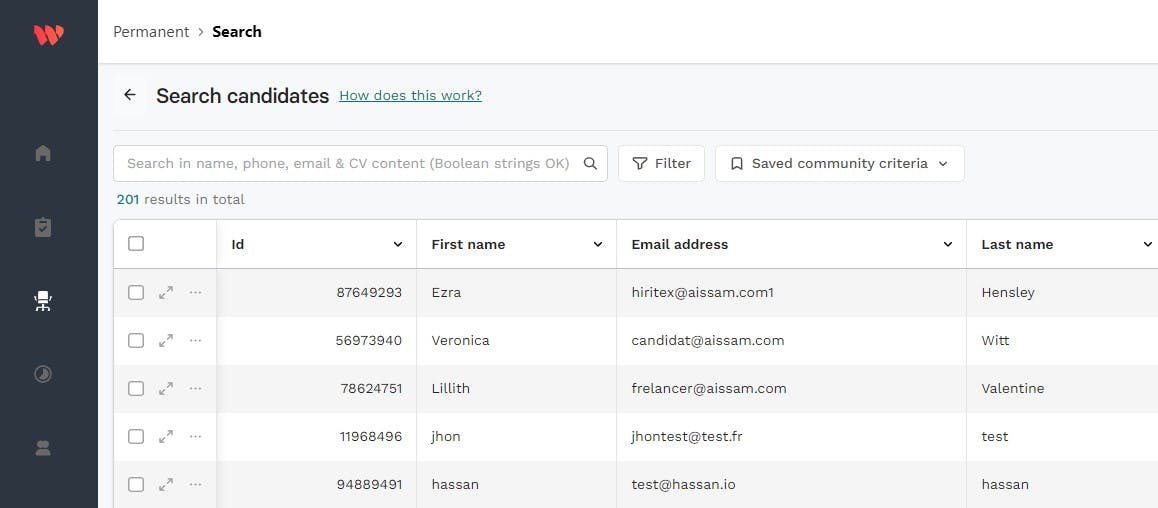
Task: Tick the select-all checkbox in table header
Action: 136,244
